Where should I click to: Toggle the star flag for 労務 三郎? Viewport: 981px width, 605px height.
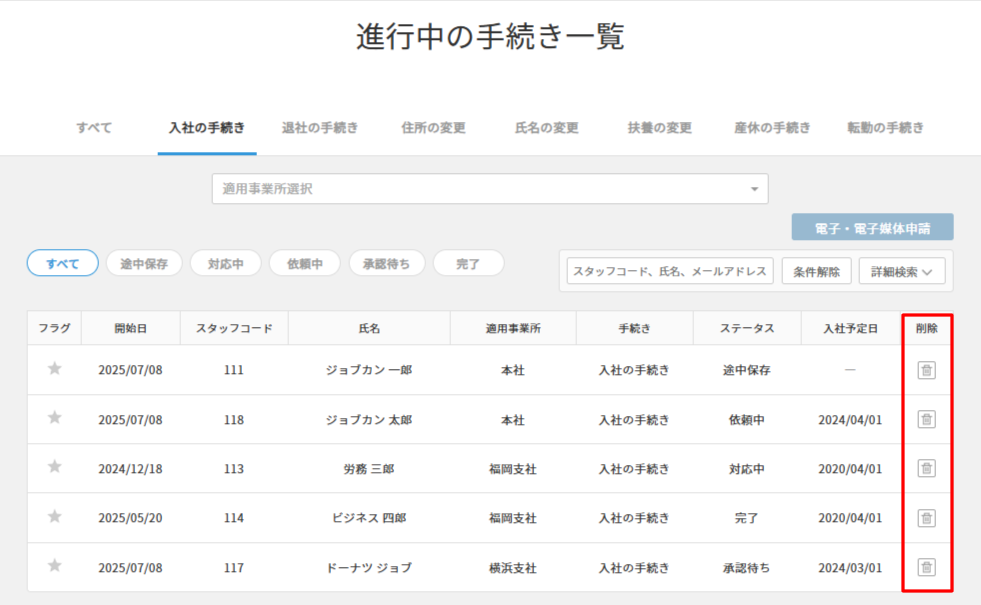click(53, 469)
